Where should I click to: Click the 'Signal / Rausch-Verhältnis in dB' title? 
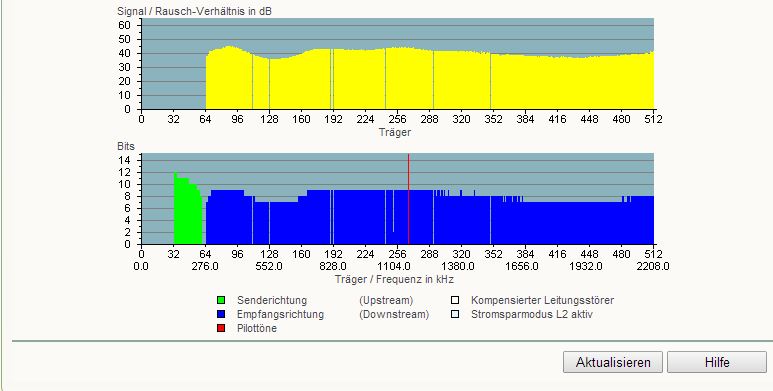[194, 11]
